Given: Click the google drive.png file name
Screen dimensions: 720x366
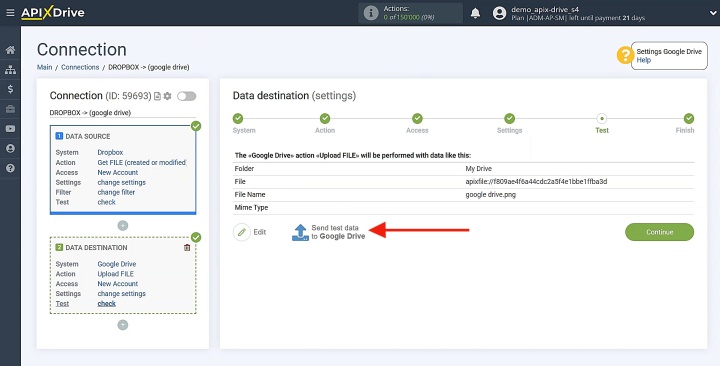Looking at the screenshot, I should point(490,194).
